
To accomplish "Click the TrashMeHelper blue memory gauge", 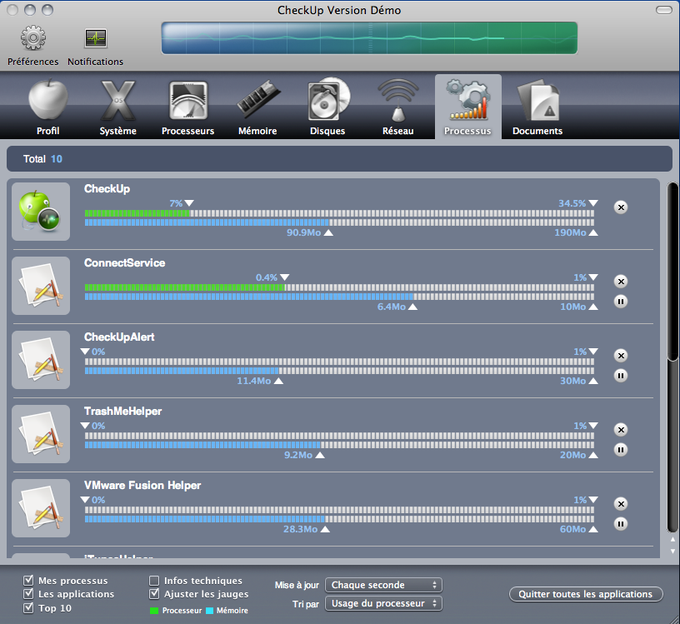I will tap(203, 445).
